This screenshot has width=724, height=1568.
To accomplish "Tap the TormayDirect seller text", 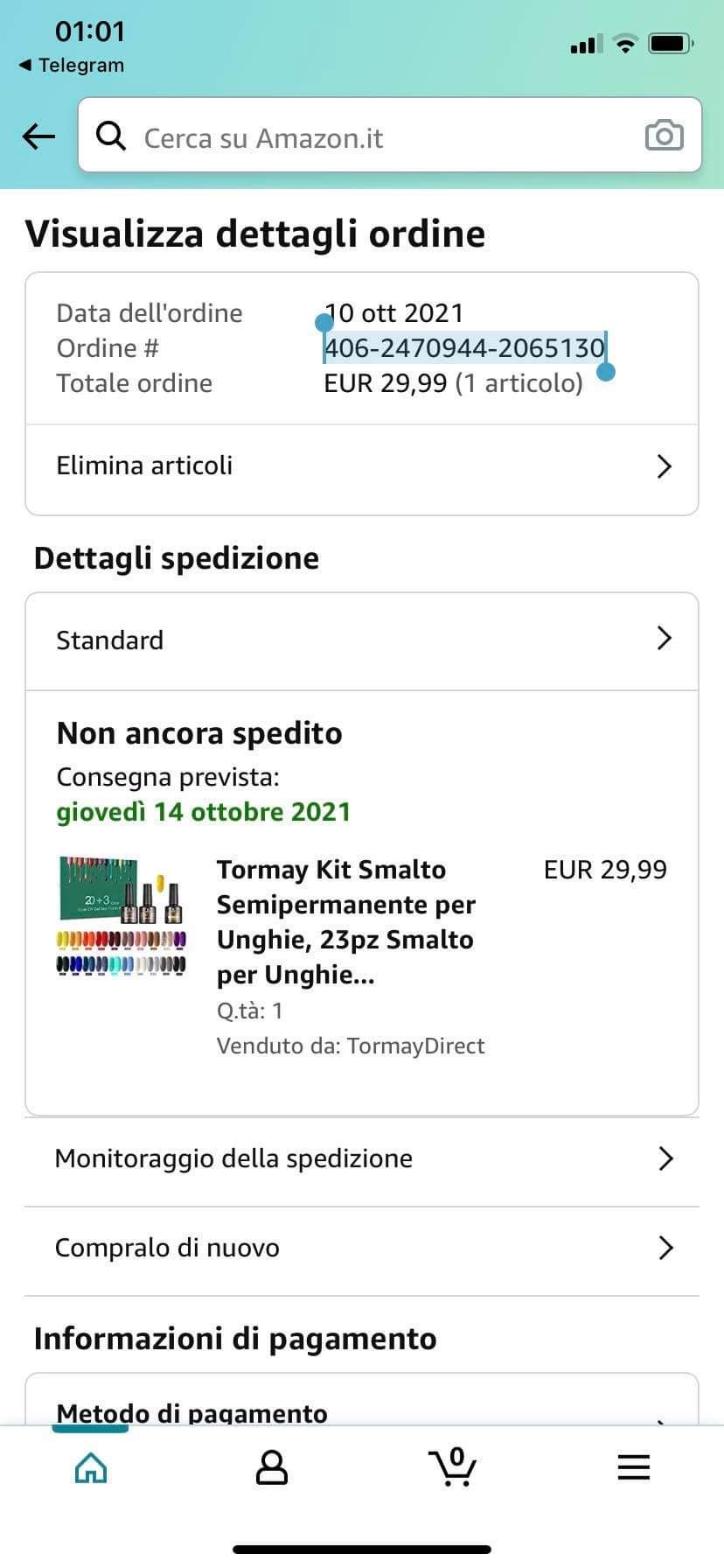I will pyautogui.click(x=415, y=1046).
